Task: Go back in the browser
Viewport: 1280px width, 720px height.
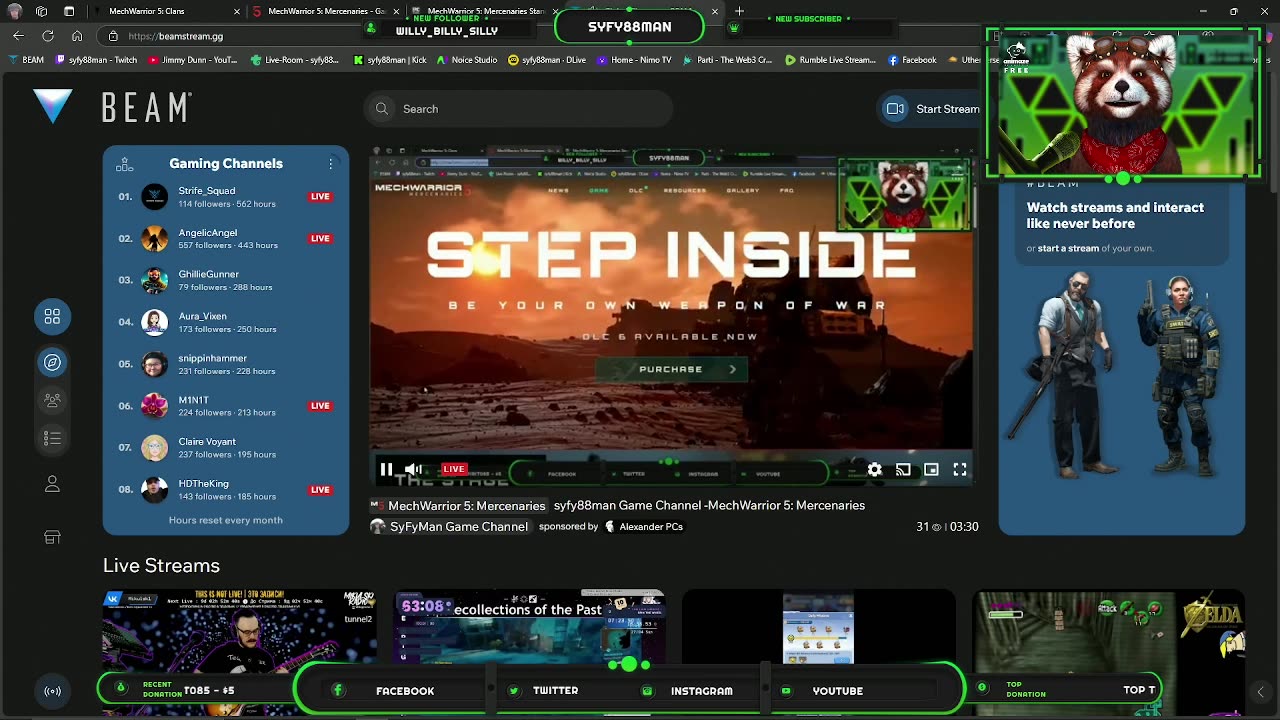Action: tap(18, 36)
